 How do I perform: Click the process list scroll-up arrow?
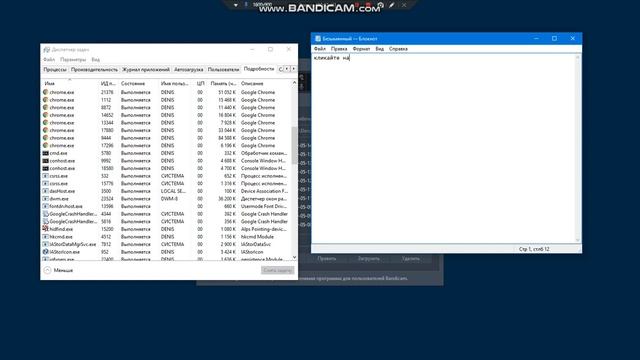pos(294,83)
